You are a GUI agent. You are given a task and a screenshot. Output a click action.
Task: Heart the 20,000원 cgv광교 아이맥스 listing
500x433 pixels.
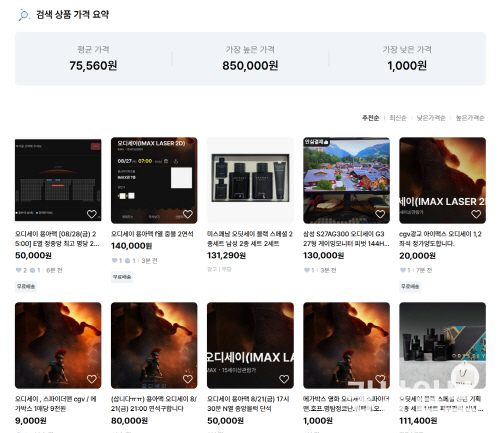click(476, 214)
